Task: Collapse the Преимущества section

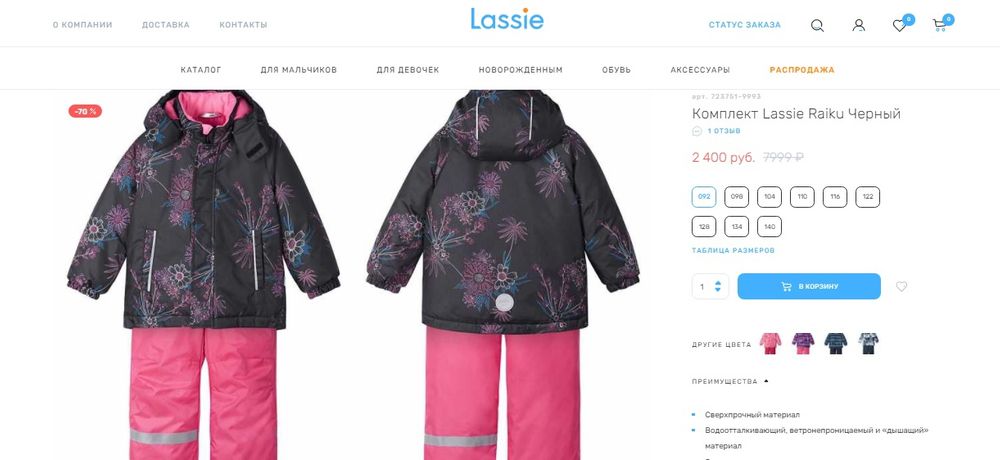Action: pyautogui.click(x=730, y=382)
